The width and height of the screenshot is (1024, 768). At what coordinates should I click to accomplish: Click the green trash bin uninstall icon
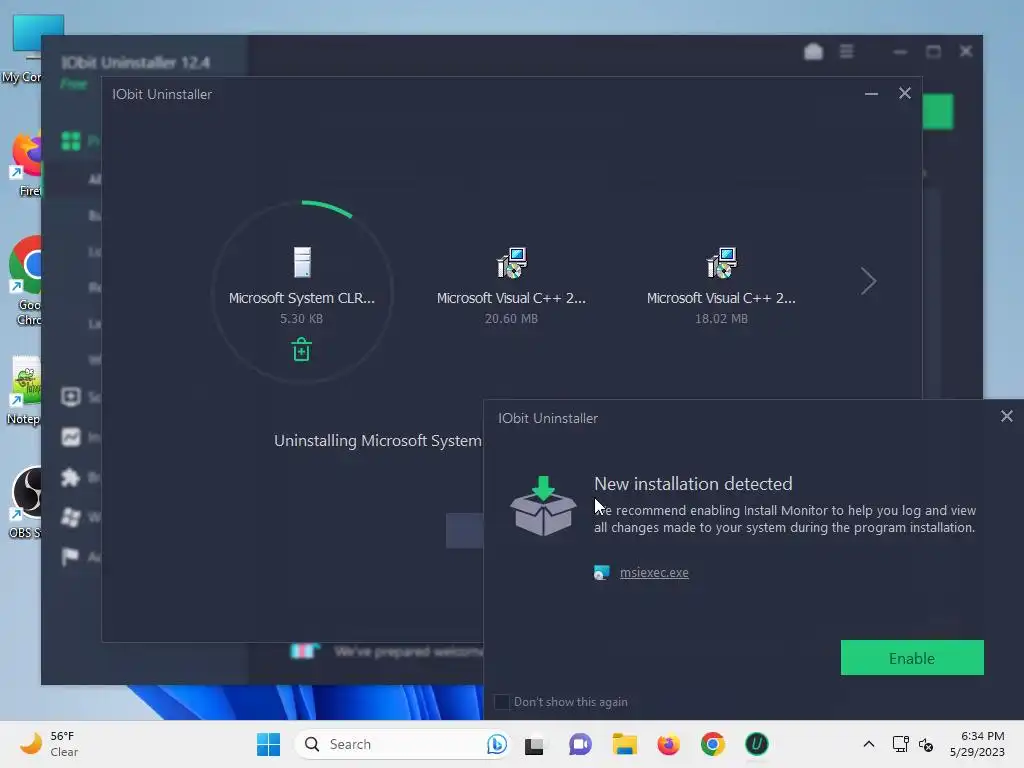point(301,349)
